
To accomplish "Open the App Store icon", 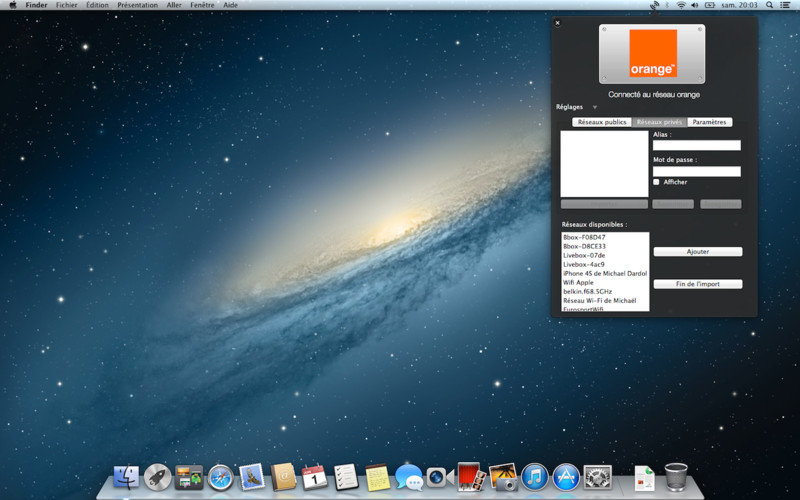I will [x=566, y=478].
